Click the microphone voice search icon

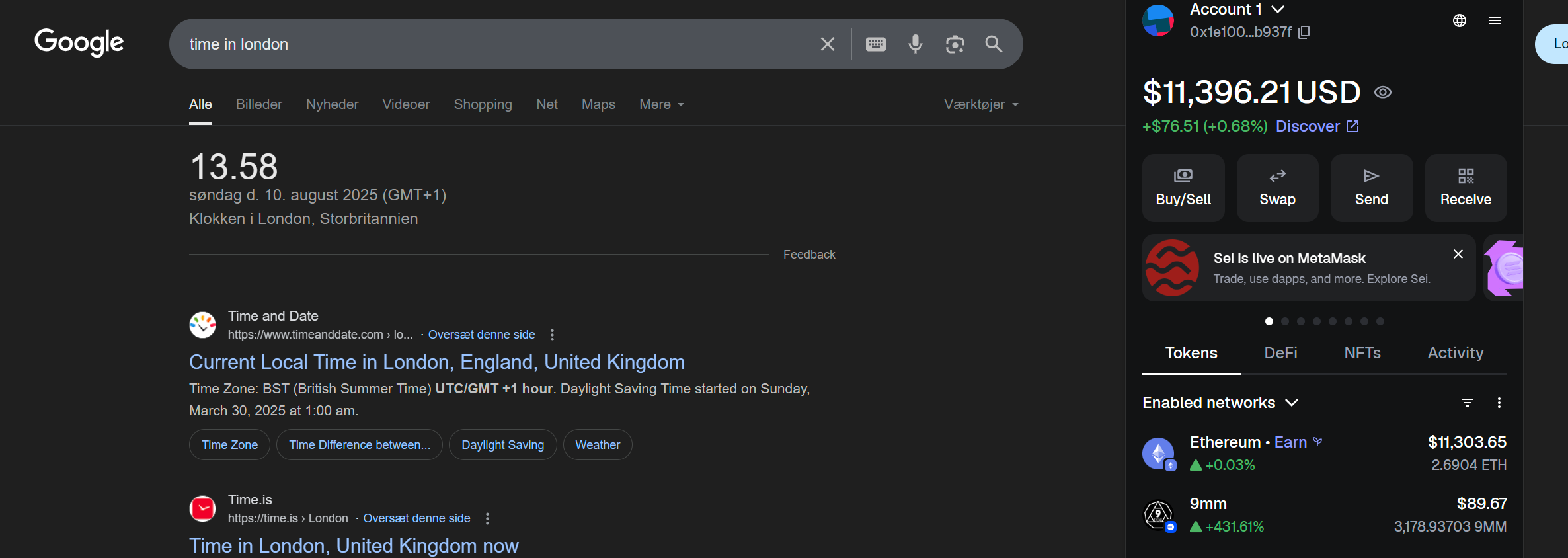click(915, 44)
